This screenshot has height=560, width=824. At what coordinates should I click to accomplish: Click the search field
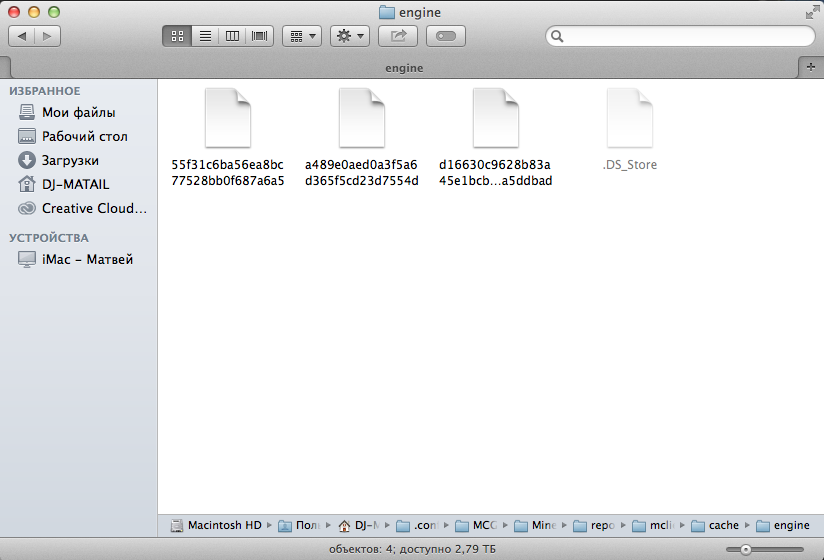(685, 36)
